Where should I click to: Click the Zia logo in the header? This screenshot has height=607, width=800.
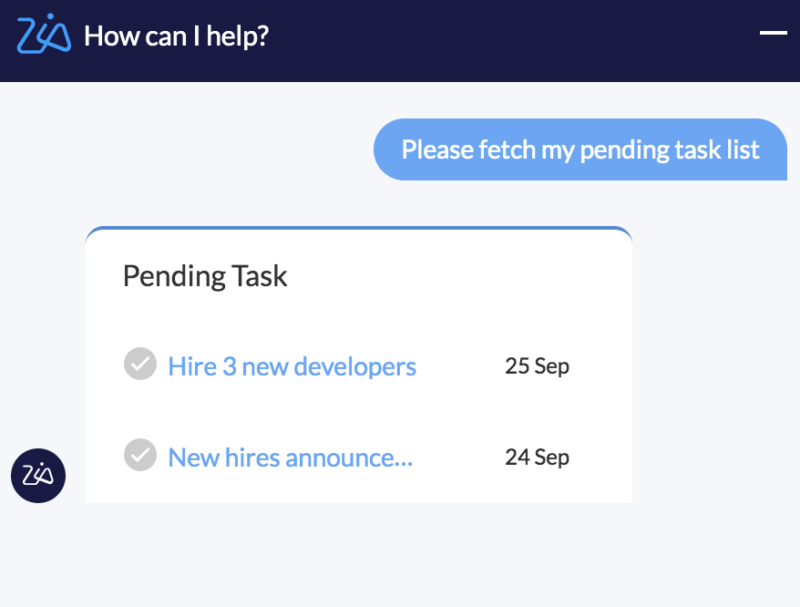click(x=43, y=36)
